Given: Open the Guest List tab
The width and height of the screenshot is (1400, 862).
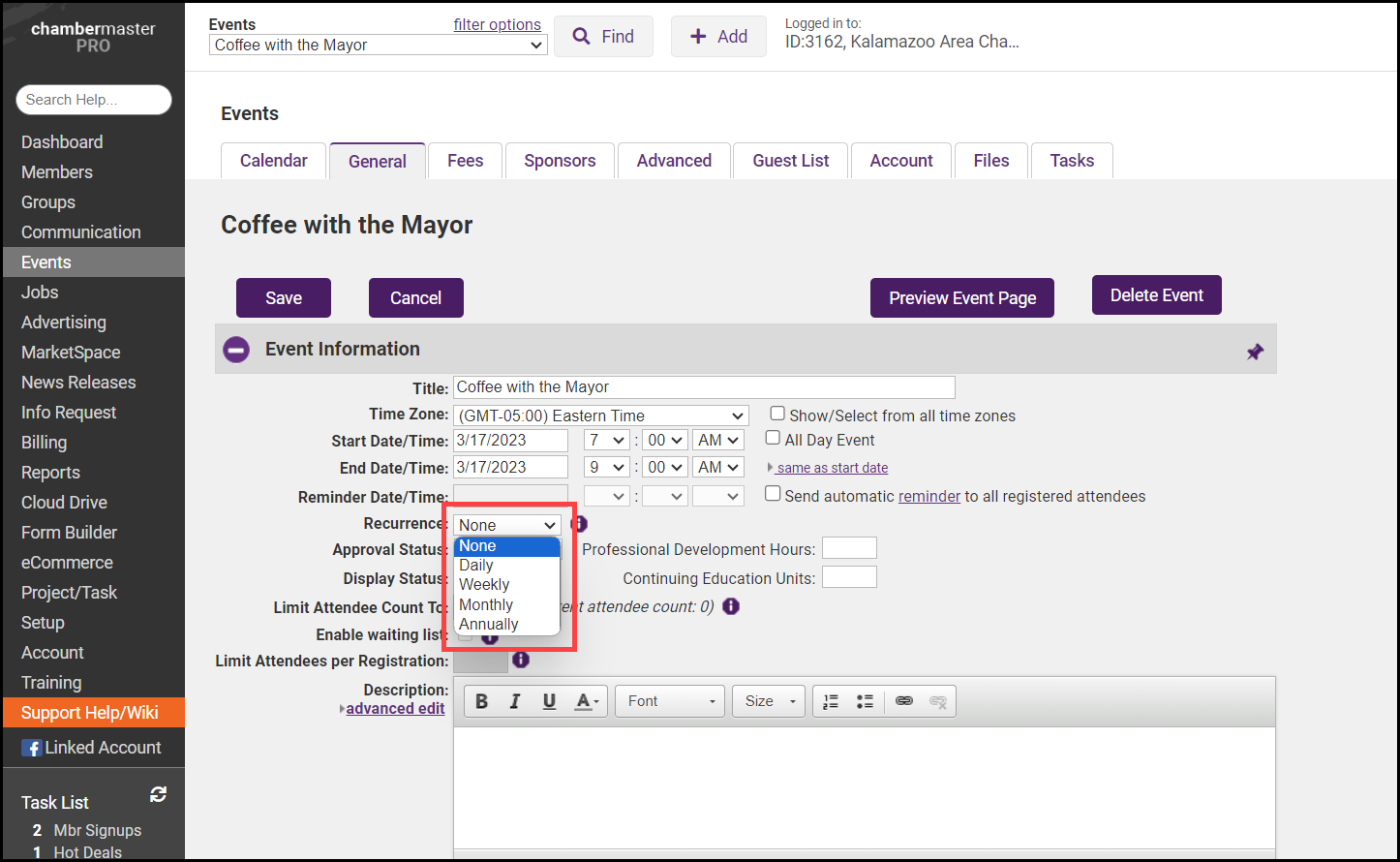Looking at the screenshot, I should (790, 161).
